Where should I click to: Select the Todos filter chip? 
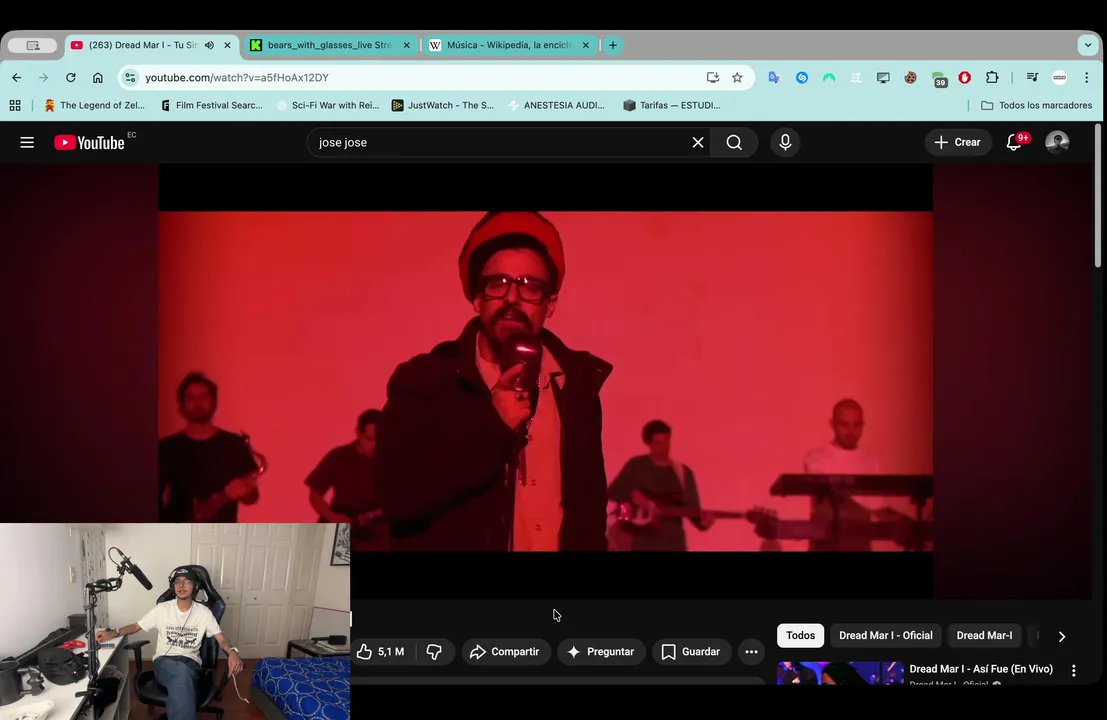[x=801, y=635]
